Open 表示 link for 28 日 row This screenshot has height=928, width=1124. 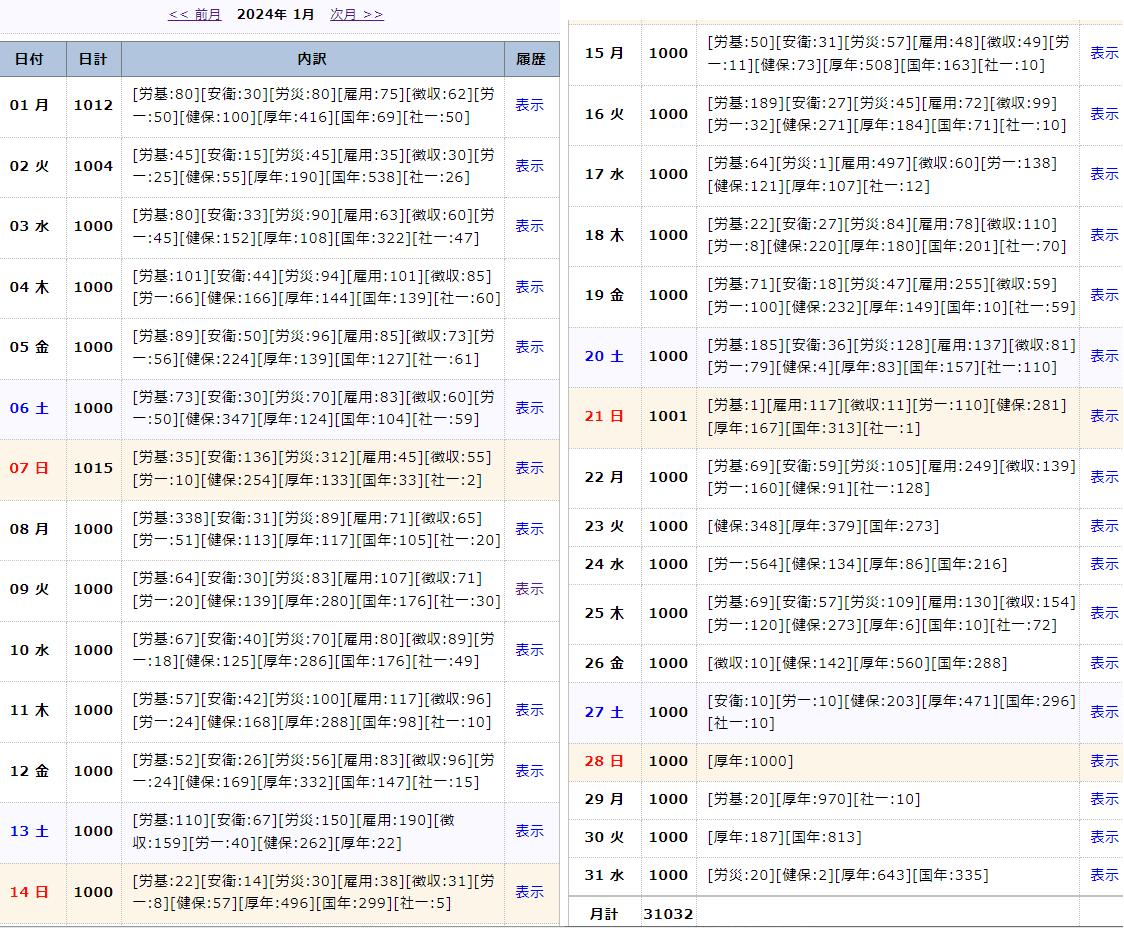click(1104, 762)
